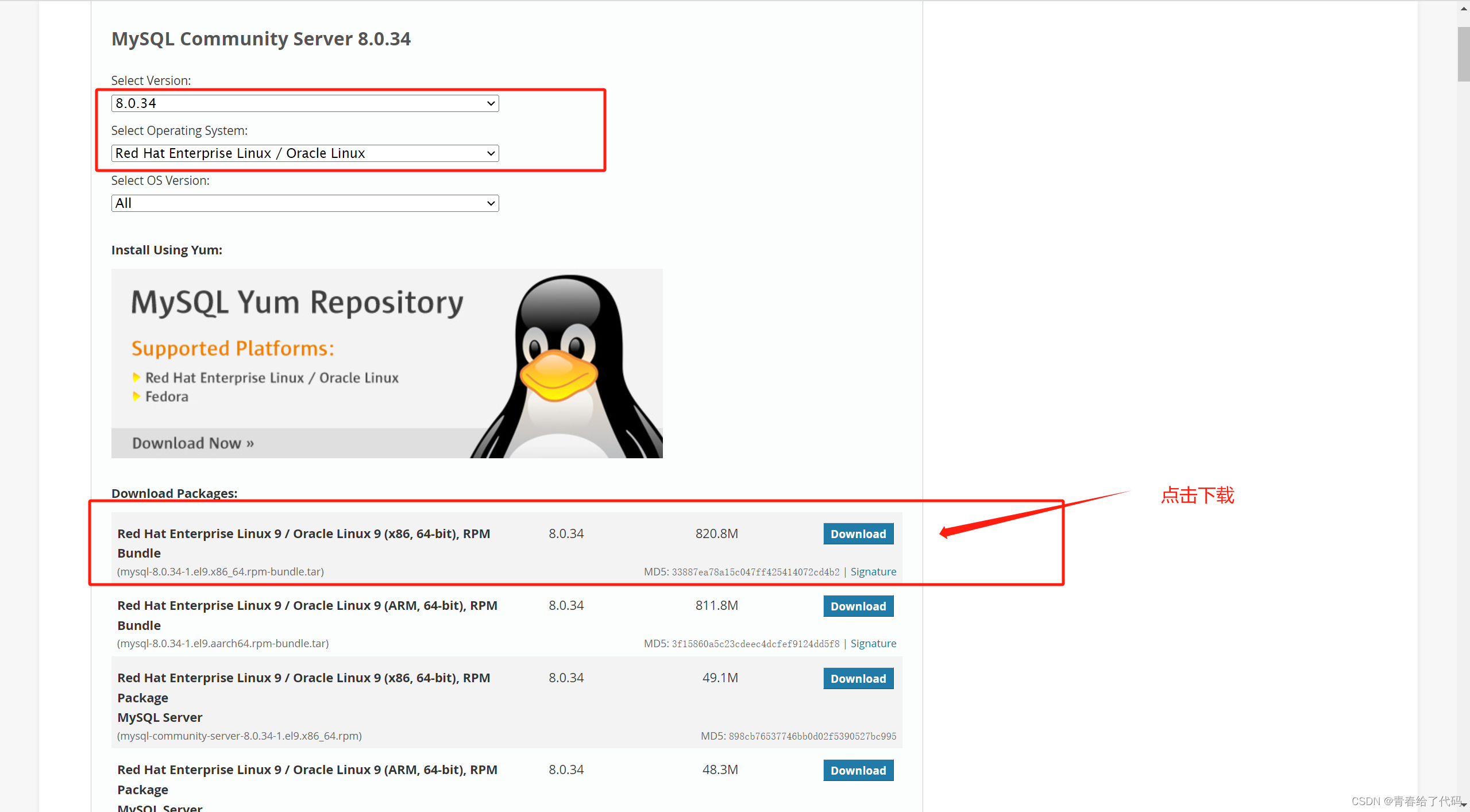Click the scrollbar up arrow
This screenshot has height=812, width=1470.
click(x=1463, y=9)
